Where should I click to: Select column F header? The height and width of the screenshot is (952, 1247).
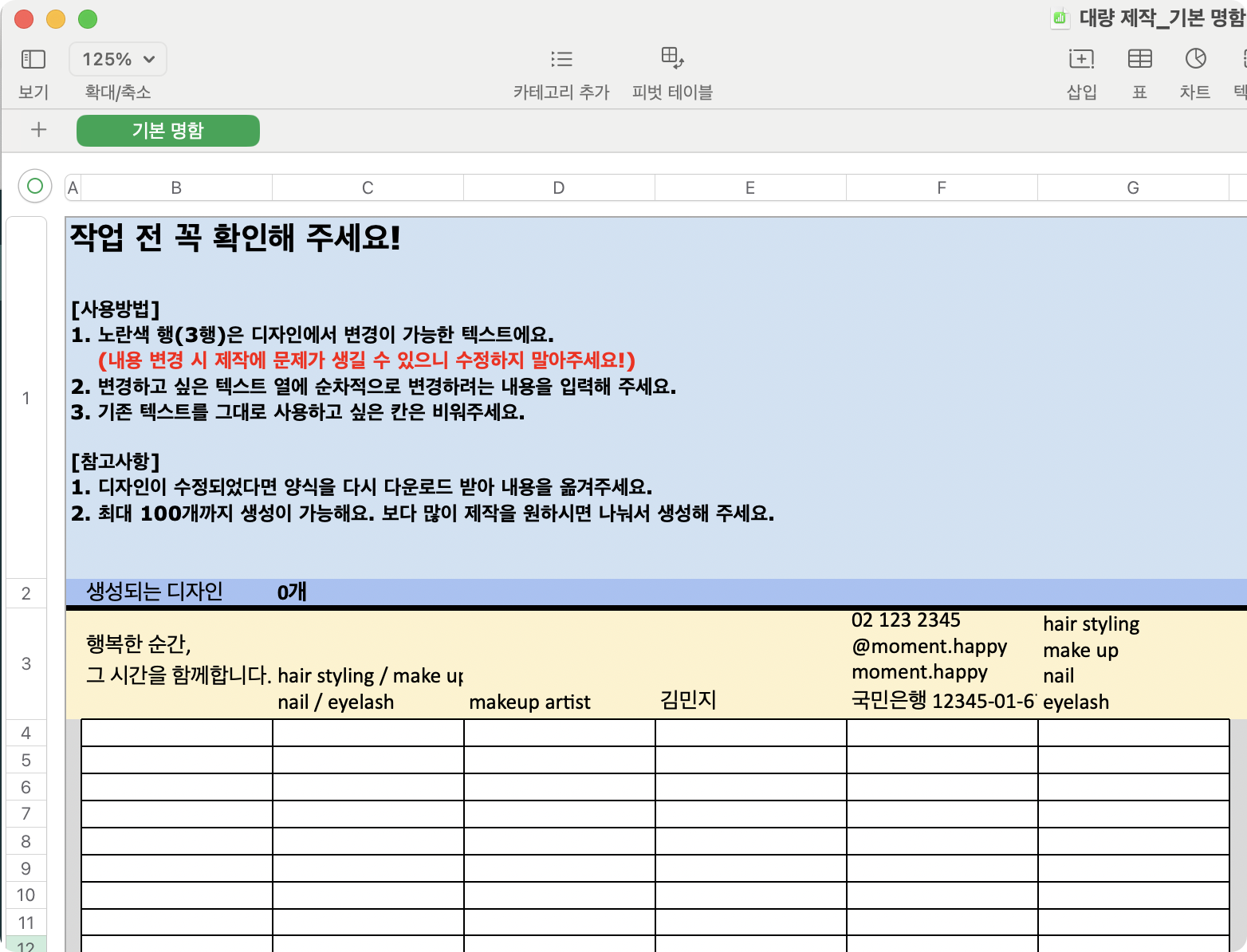pos(942,188)
